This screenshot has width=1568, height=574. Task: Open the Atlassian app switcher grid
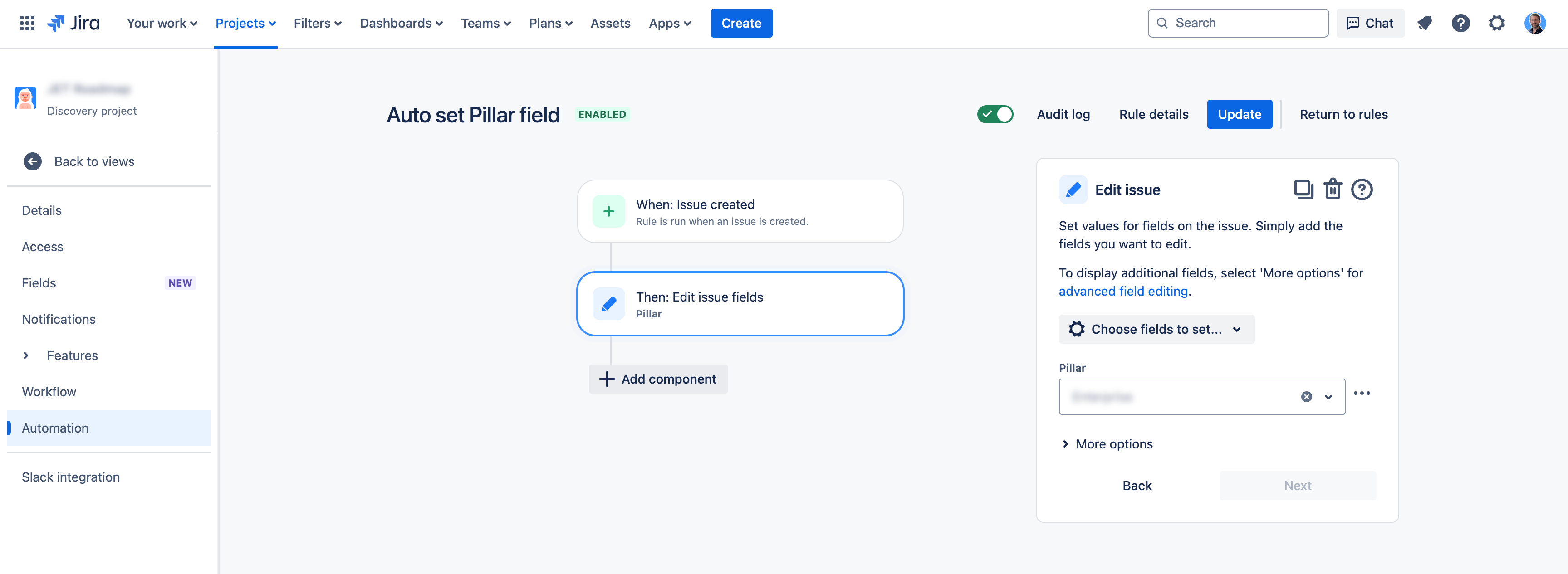tap(26, 23)
